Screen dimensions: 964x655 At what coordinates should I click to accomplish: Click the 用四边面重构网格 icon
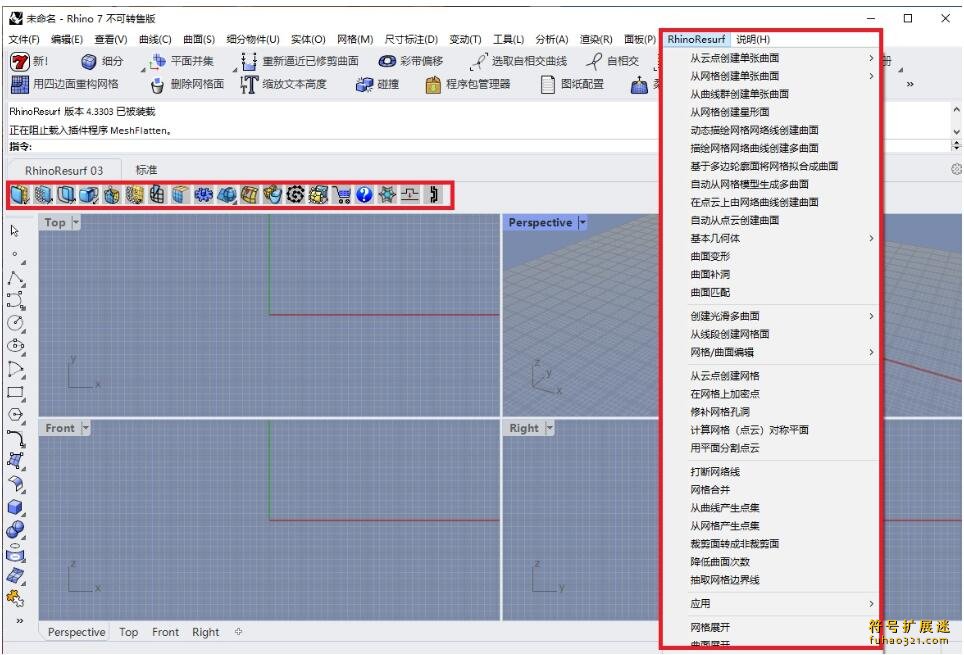coord(21,84)
